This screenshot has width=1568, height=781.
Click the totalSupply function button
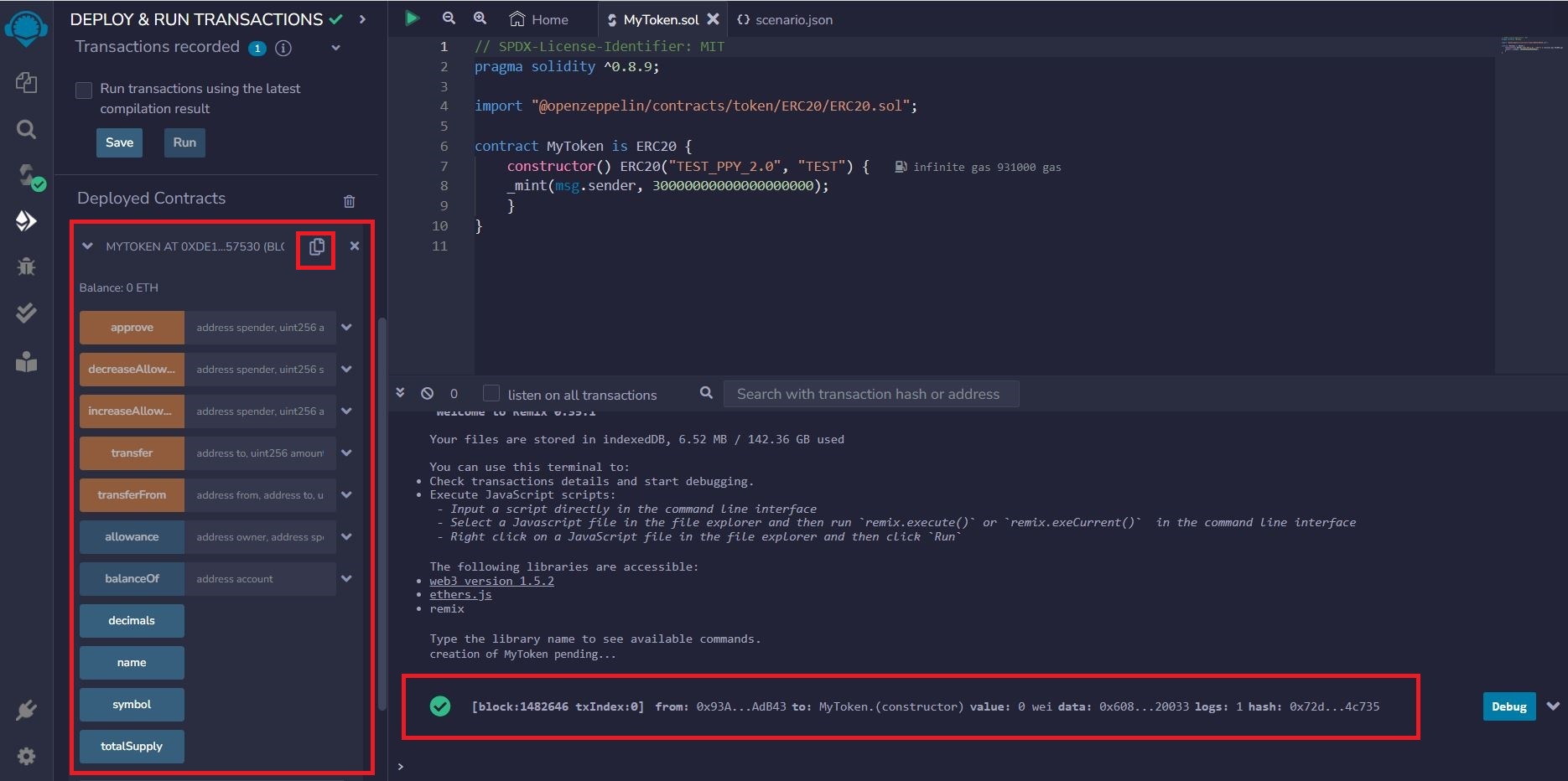pyautogui.click(x=132, y=747)
